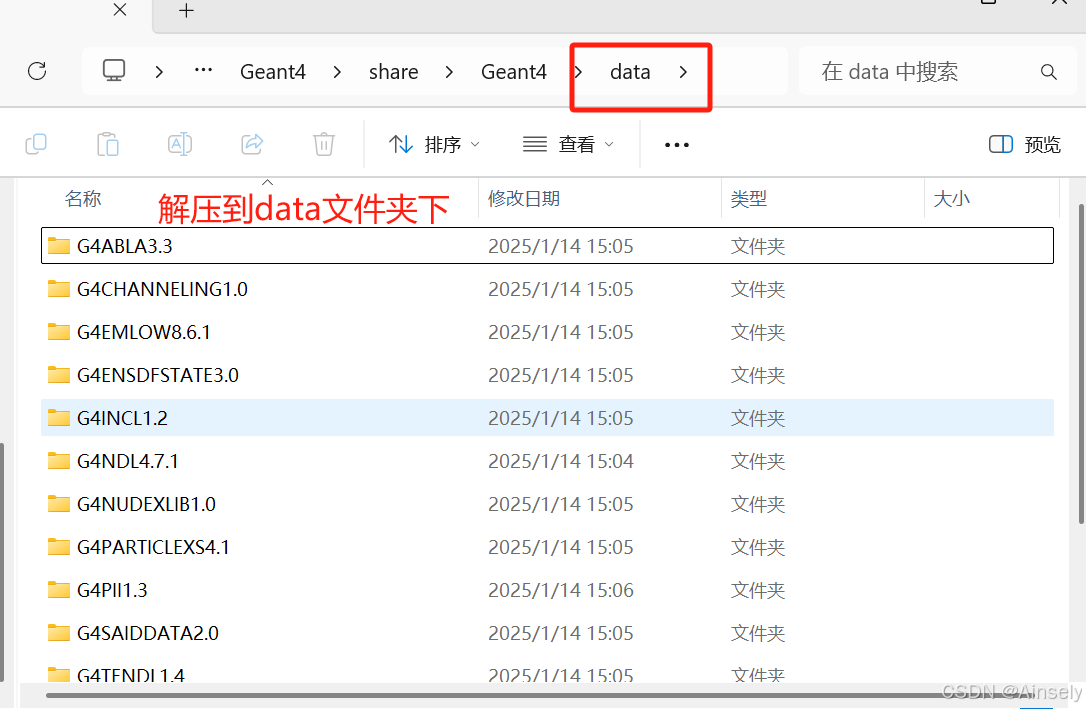This screenshot has height=709, width=1086.
Task: Click the G4SAIDDATA2.0 folder icon
Action: (x=59, y=631)
